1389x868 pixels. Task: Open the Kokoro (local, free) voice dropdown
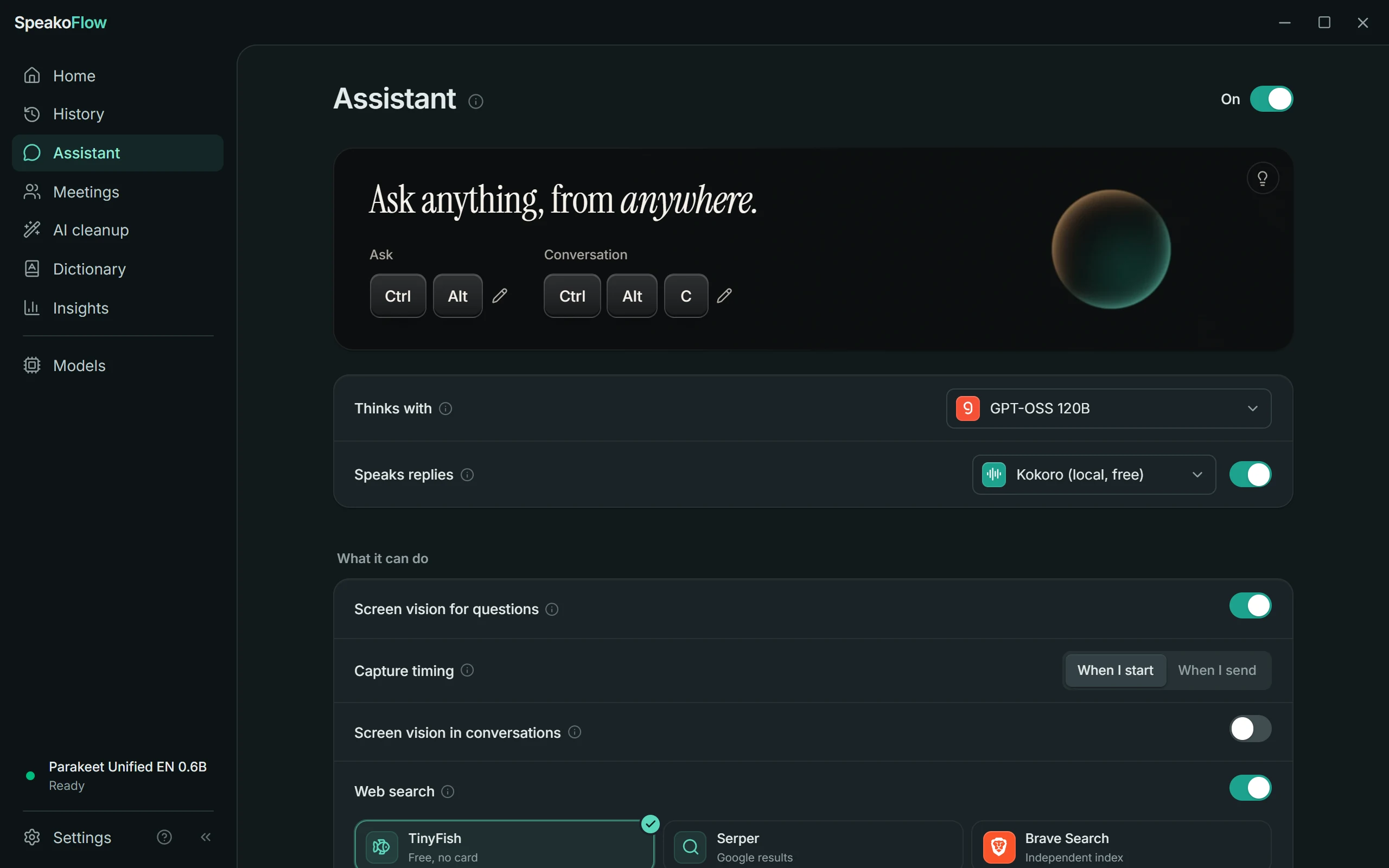(x=1093, y=475)
